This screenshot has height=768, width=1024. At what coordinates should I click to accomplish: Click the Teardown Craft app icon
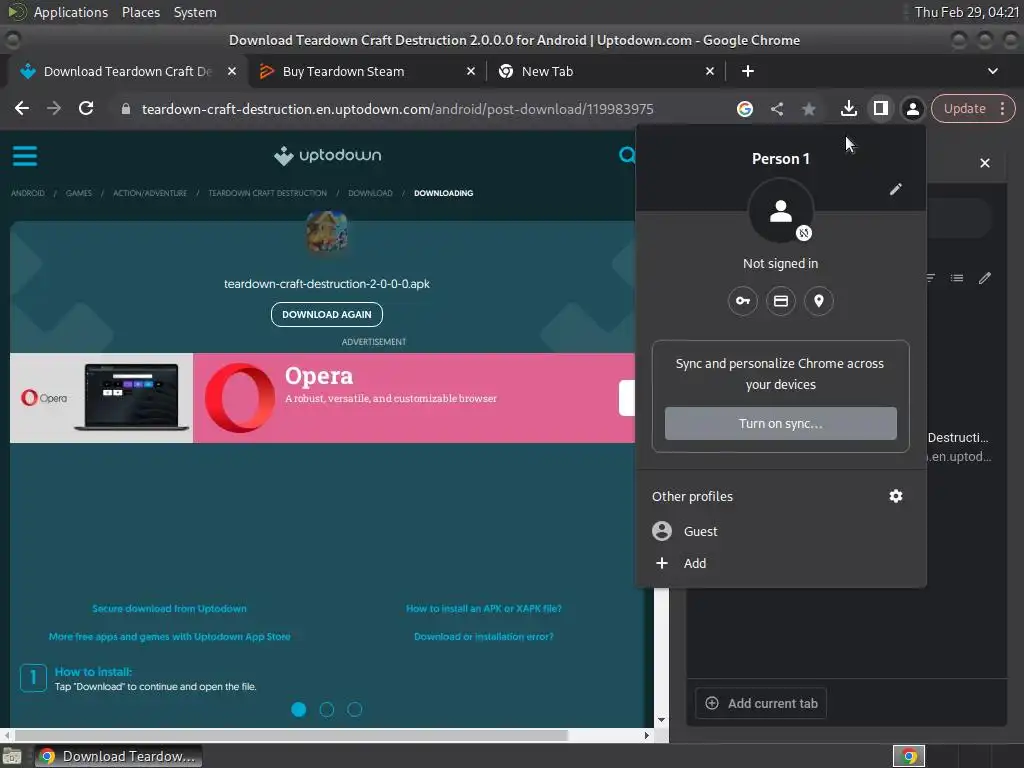[327, 232]
